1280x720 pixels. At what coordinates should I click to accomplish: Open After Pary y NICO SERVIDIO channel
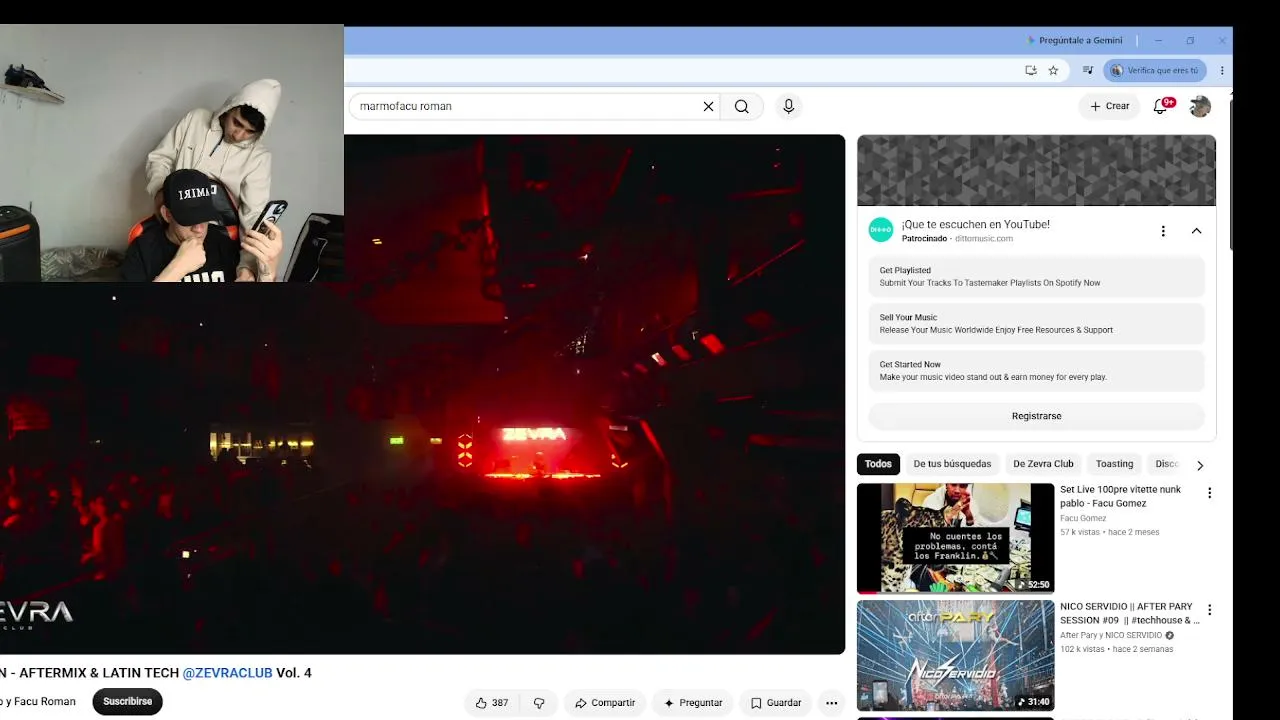(1111, 635)
